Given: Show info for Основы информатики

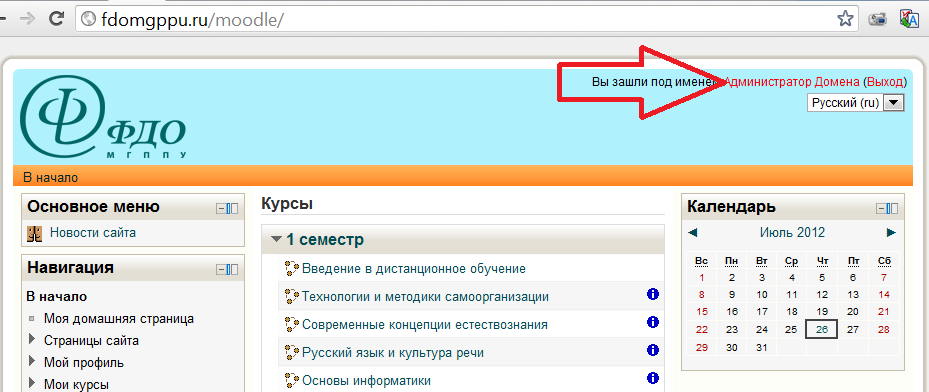Looking at the screenshot, I should (x=653, y=378).
